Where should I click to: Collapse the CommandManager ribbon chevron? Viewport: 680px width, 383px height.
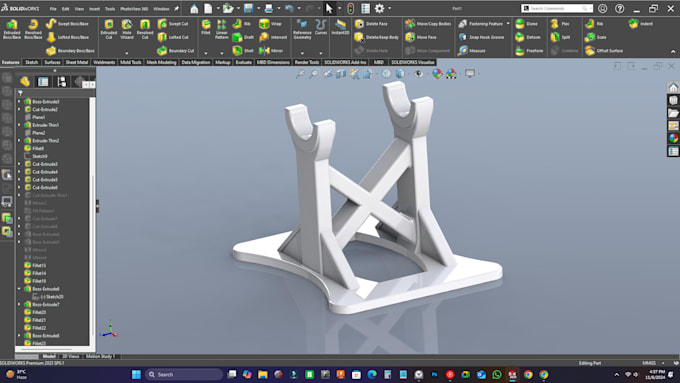673,52
